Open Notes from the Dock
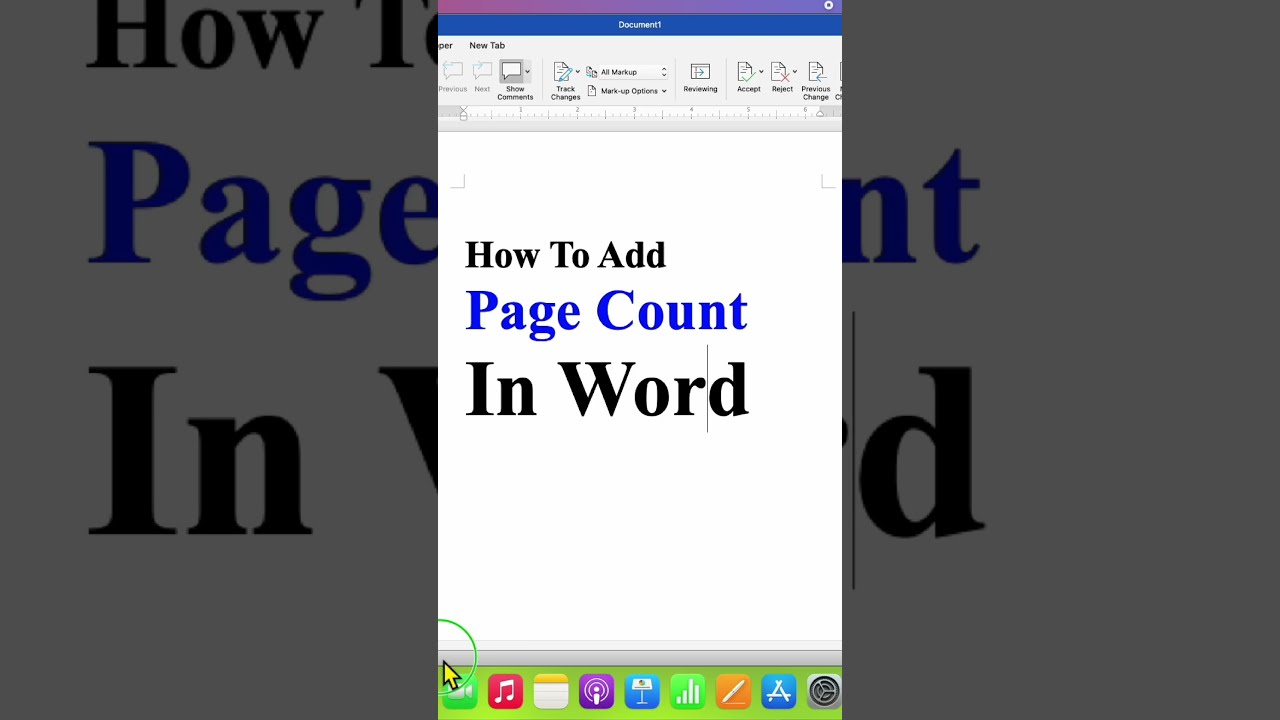The image size is (1280, 720). coord(551,691)
